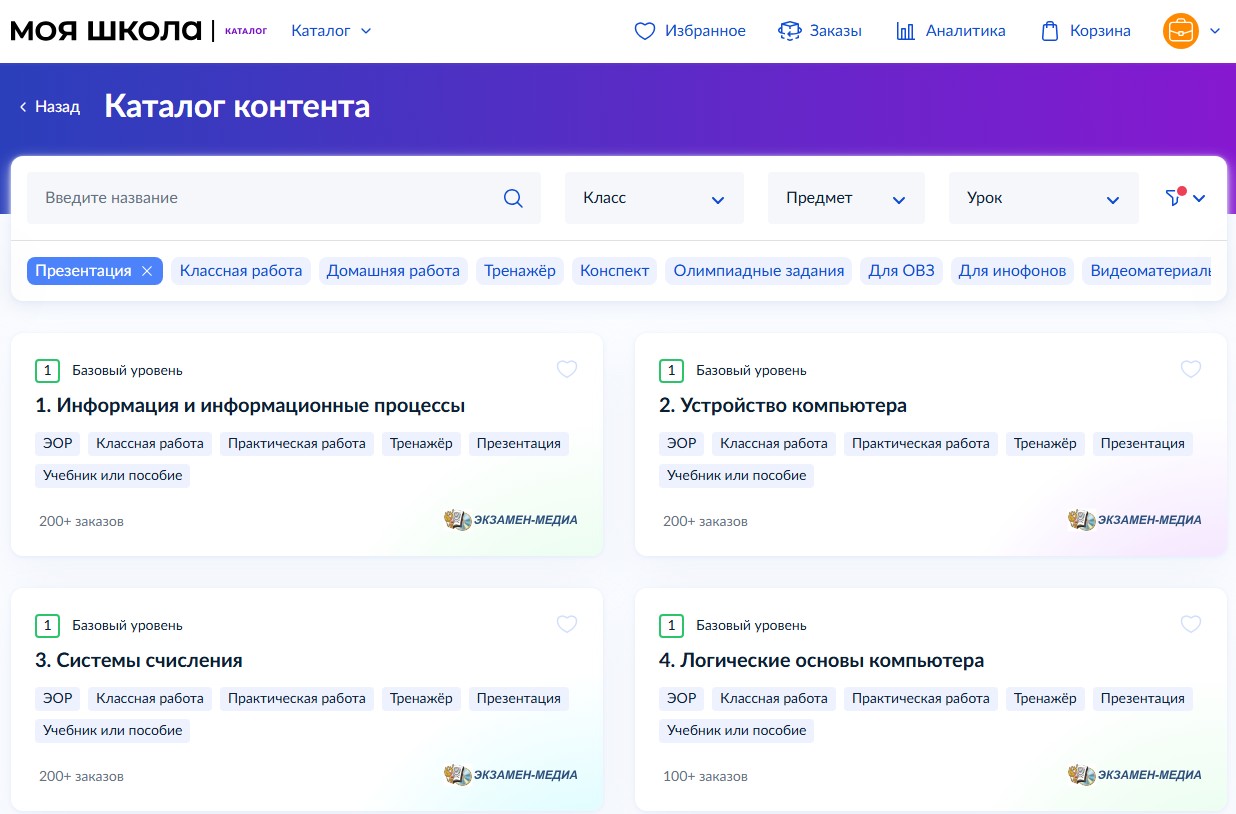This screenshot has height=814, width=1236.
Task: Select the Олимпиадные задания filter chip
Action: click(759, 271)
